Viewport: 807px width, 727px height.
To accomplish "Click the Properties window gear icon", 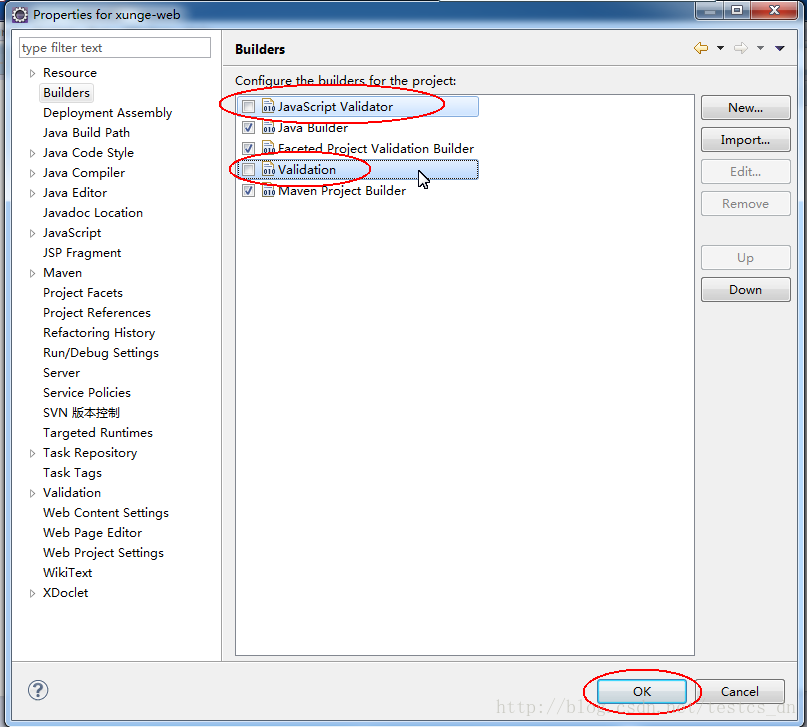I will click(20, 15).
